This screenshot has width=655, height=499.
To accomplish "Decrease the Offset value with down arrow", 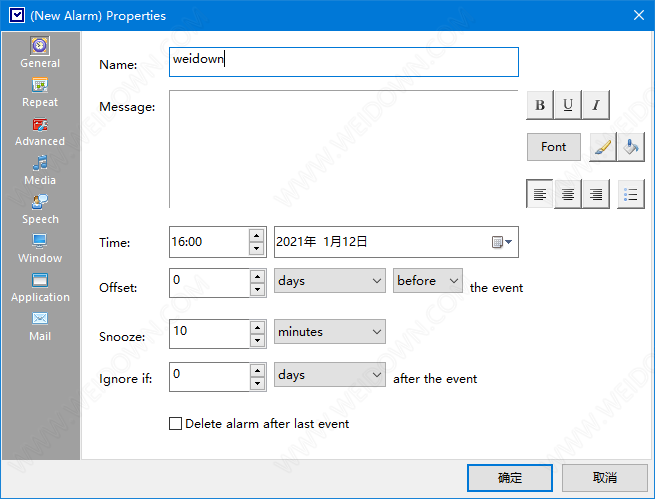I will point(257,289).
